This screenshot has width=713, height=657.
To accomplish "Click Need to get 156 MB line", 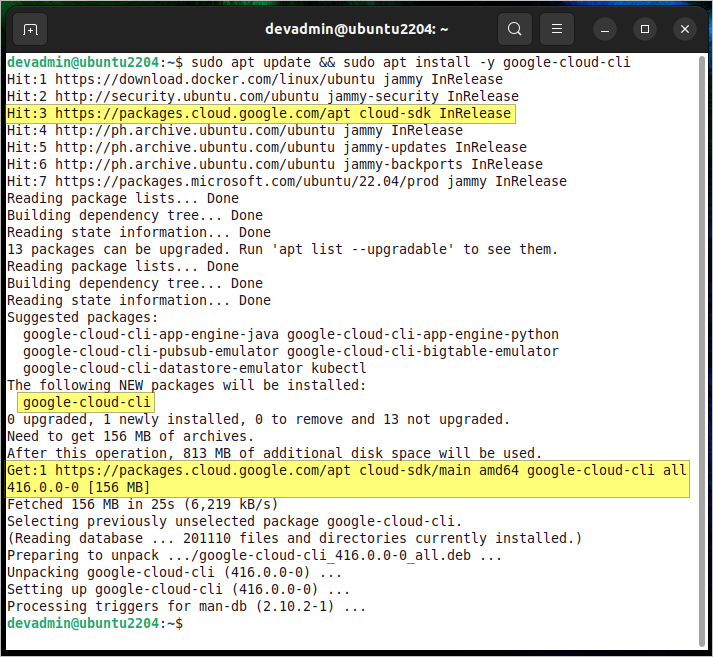I will tap(131, 436).
